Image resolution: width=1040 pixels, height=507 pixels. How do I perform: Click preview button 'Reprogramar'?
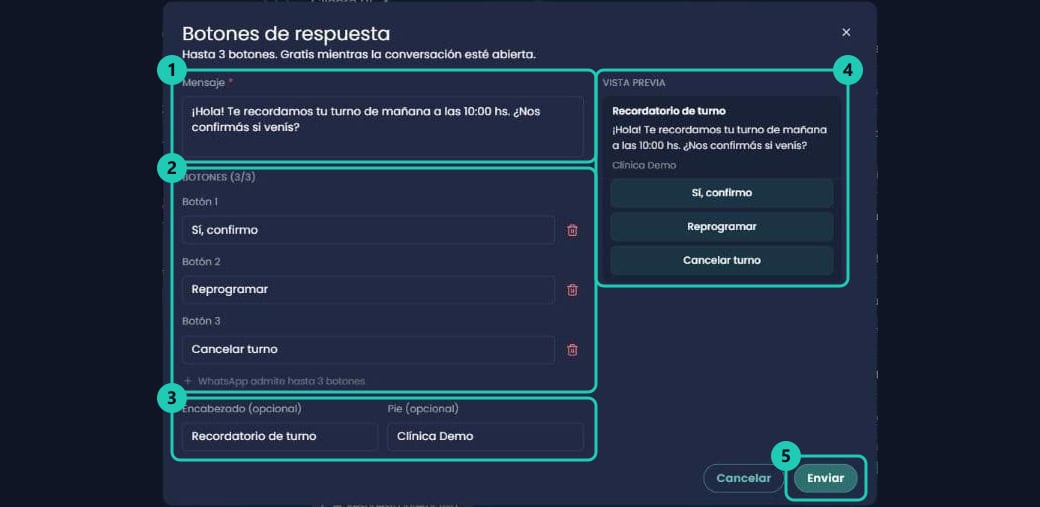[x=722, y=227]
